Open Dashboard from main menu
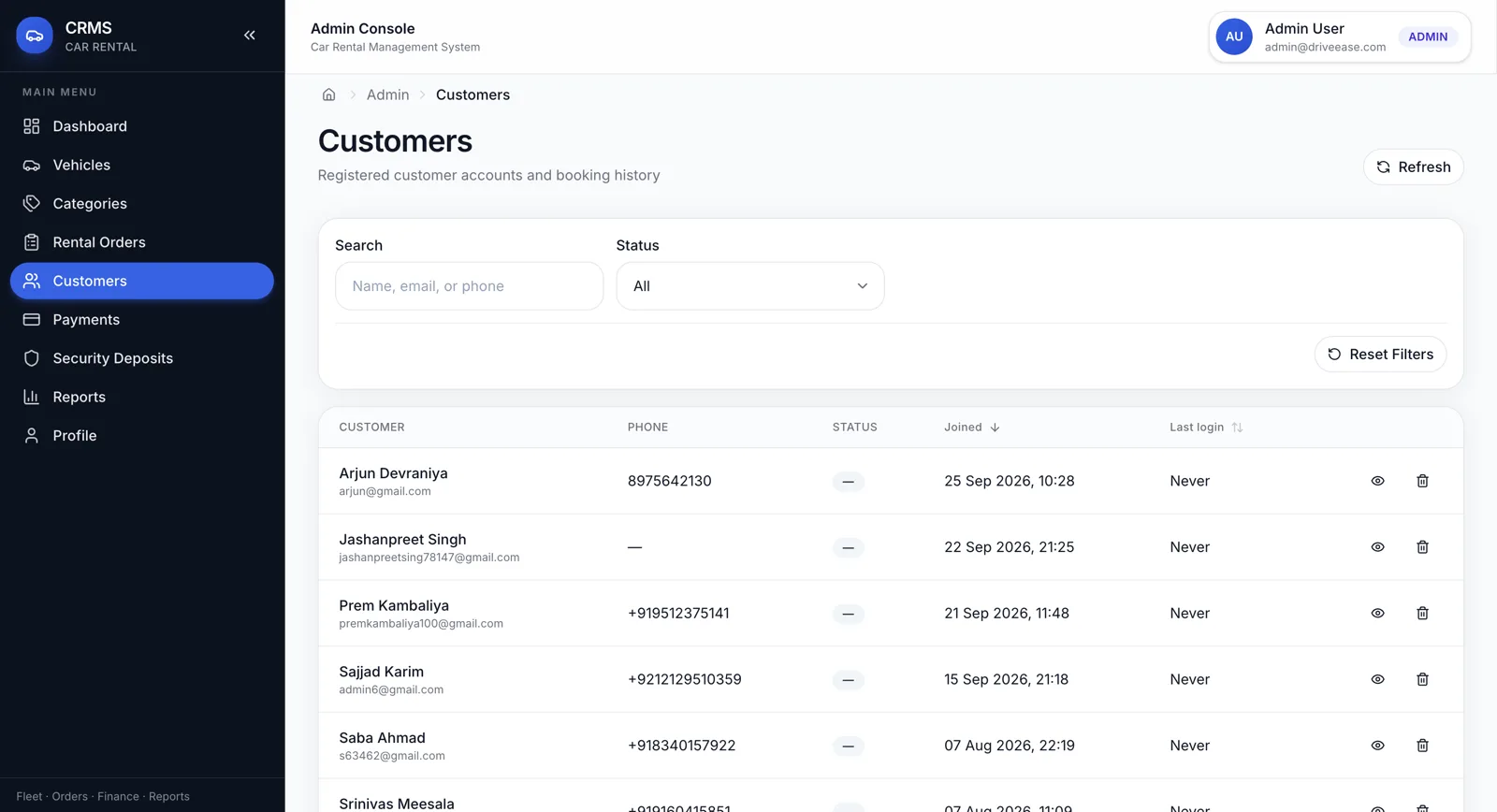This screenshot has height=812, width=1497. [x=142, y=126]
